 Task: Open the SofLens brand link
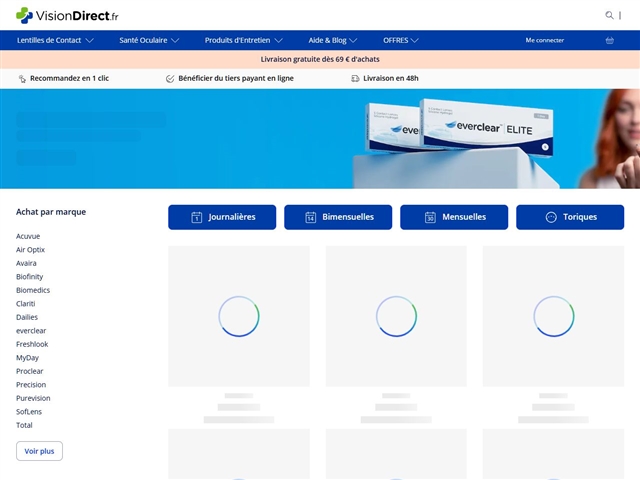[29, 411]
